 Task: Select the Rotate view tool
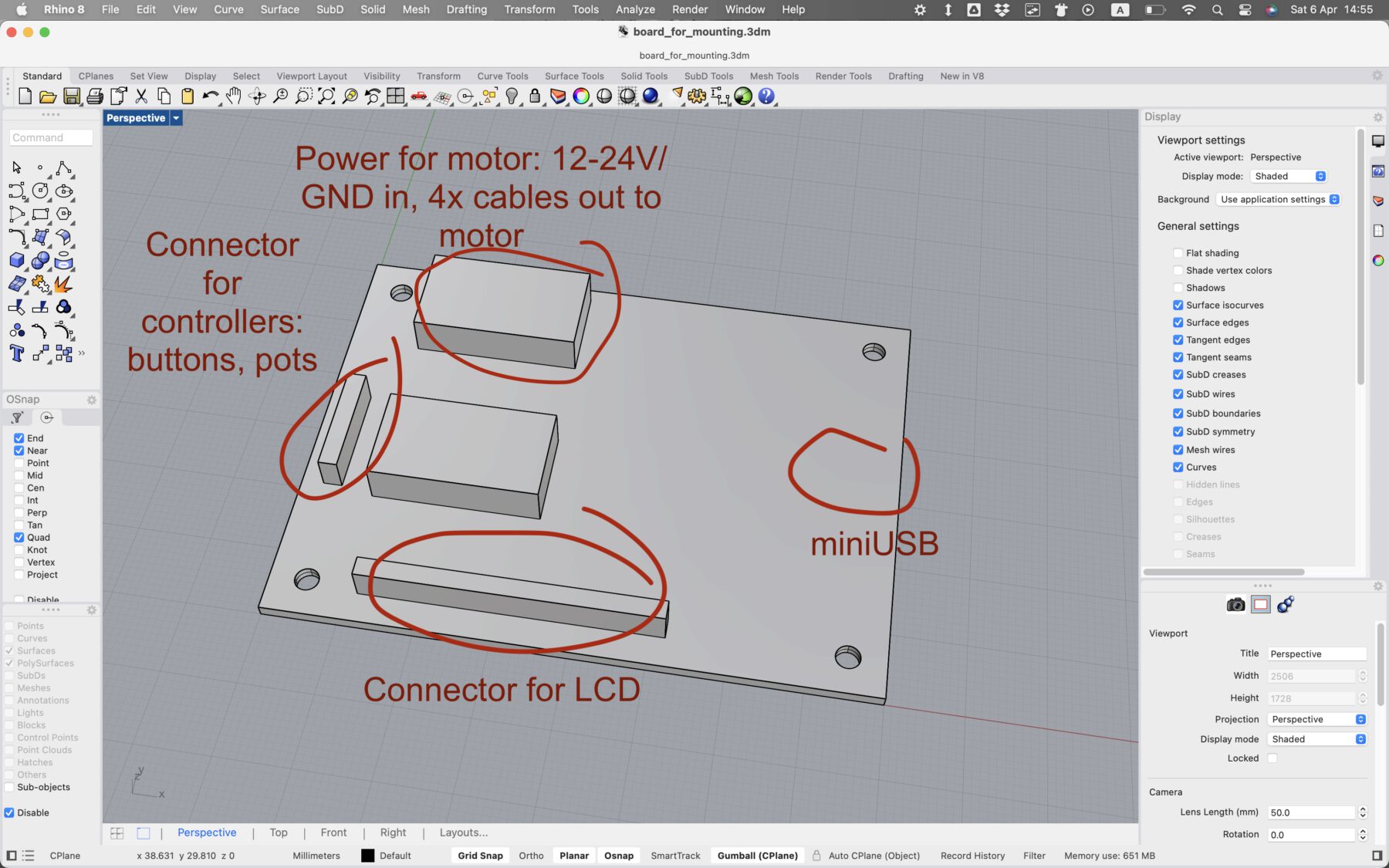(257, 96)
